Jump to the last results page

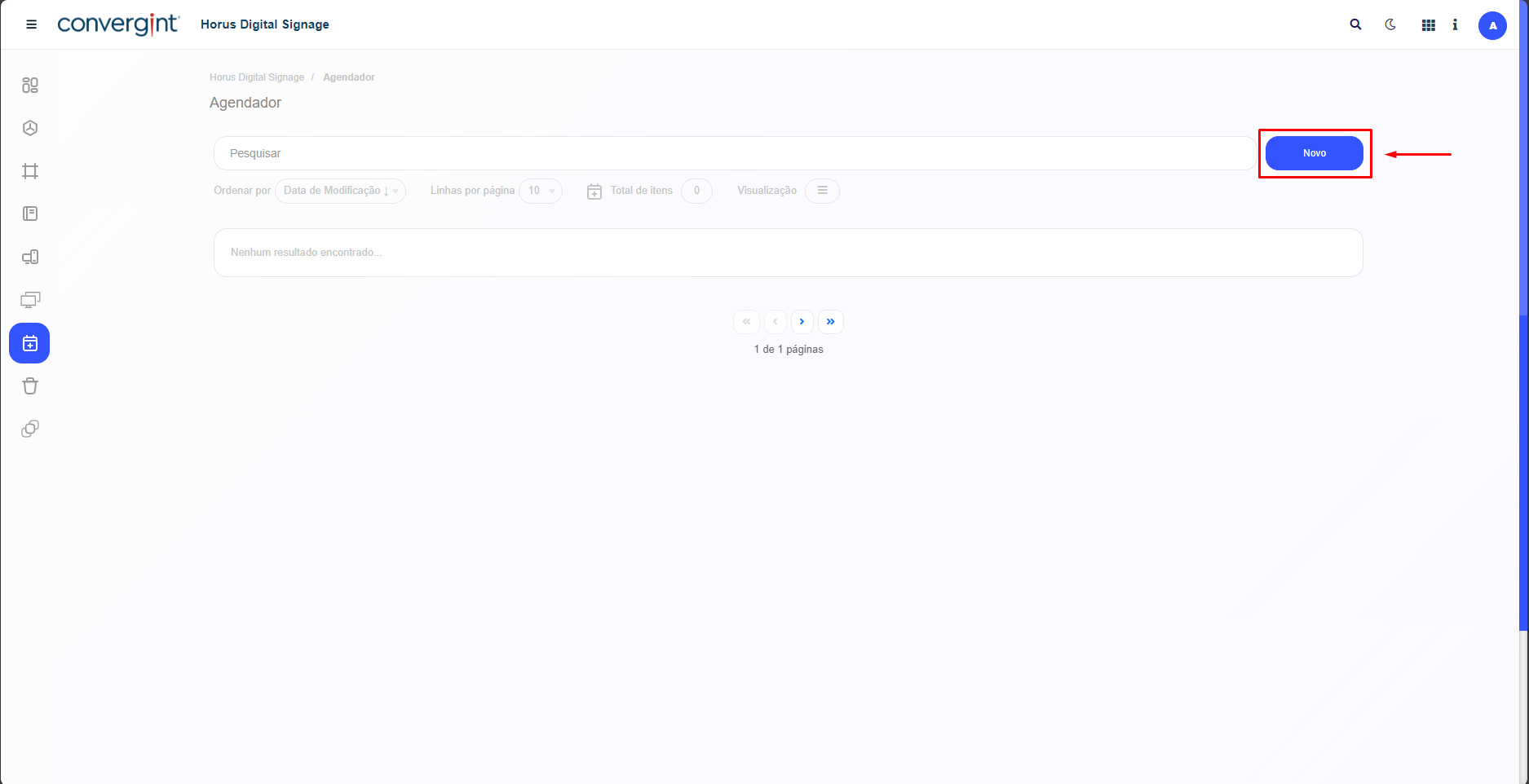(830, 322)
